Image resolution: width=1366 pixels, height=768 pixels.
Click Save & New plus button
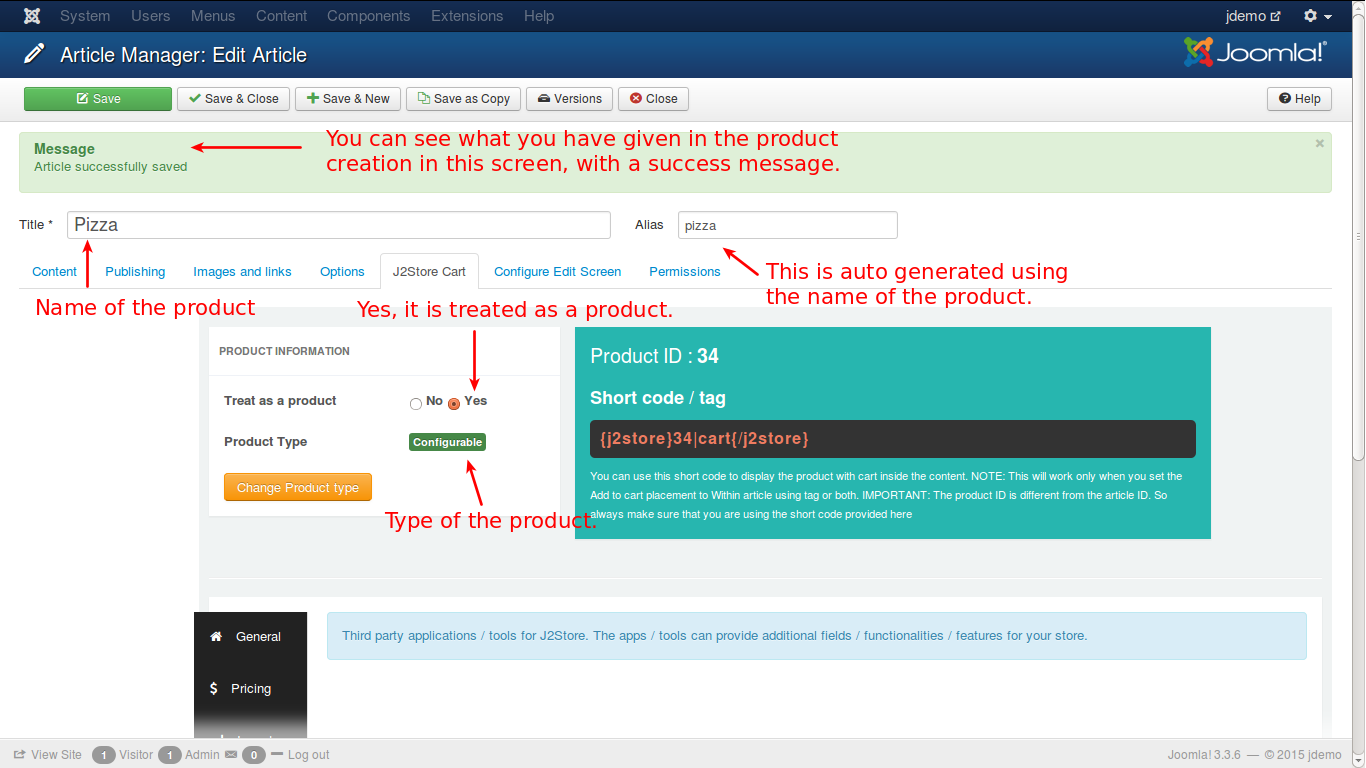(x=348, y=99)
